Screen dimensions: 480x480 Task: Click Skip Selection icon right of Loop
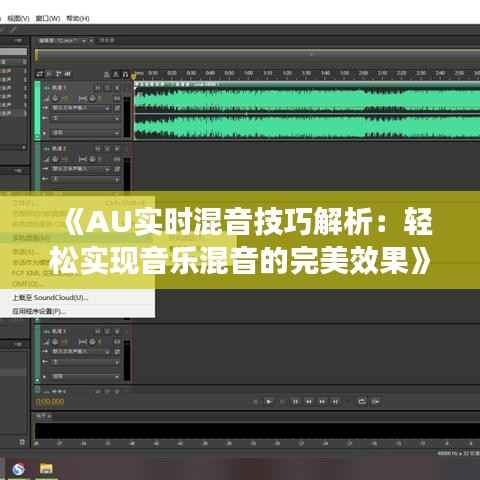point(376,402)
